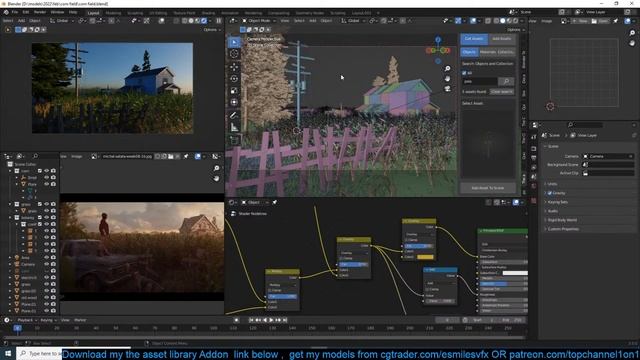Screen dimensions: 640x360
Task: Switch to Objects tab in asset panel
Action: tap(469, 52)
